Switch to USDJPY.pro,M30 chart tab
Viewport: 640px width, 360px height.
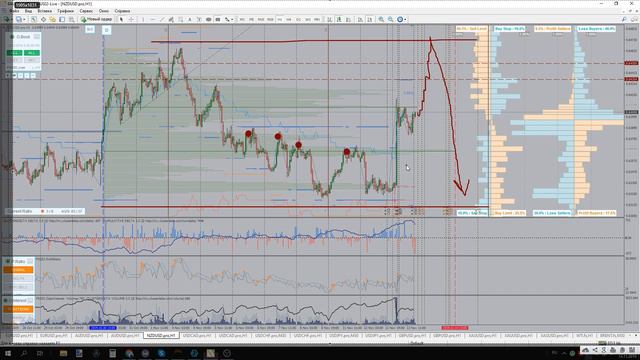pos(344,336)
